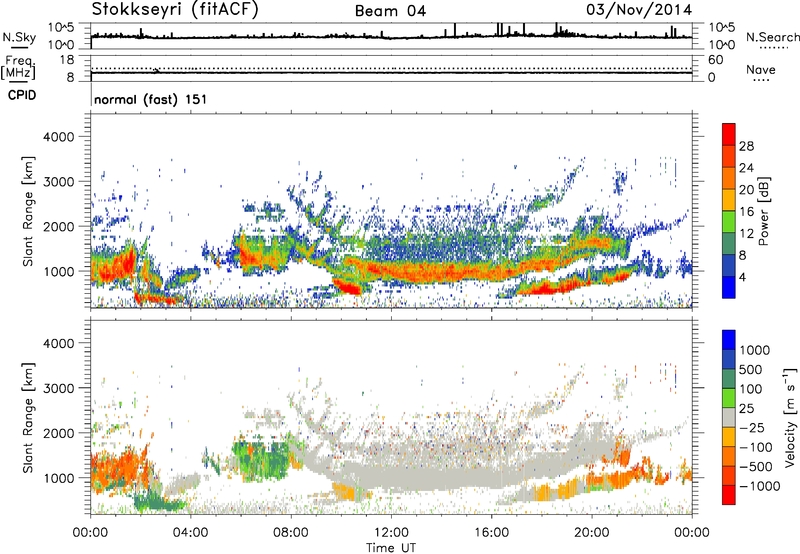Select the "4" value on Power colorbar
800x554 pixels.
coord(742,277)
